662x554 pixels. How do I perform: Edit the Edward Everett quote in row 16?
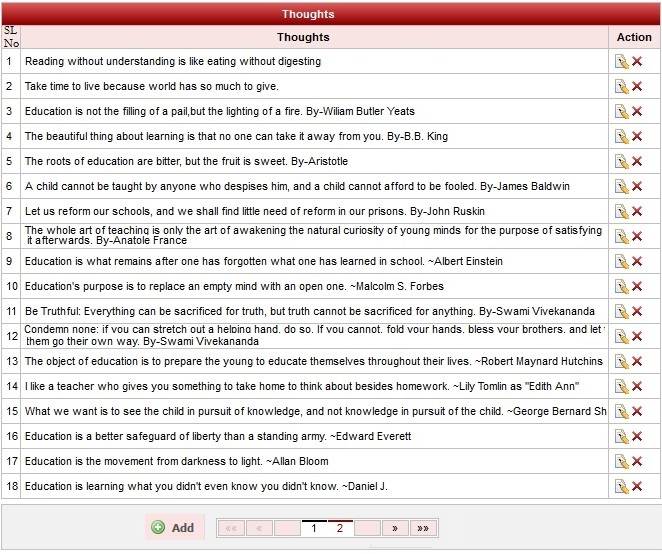coord(622,437)
